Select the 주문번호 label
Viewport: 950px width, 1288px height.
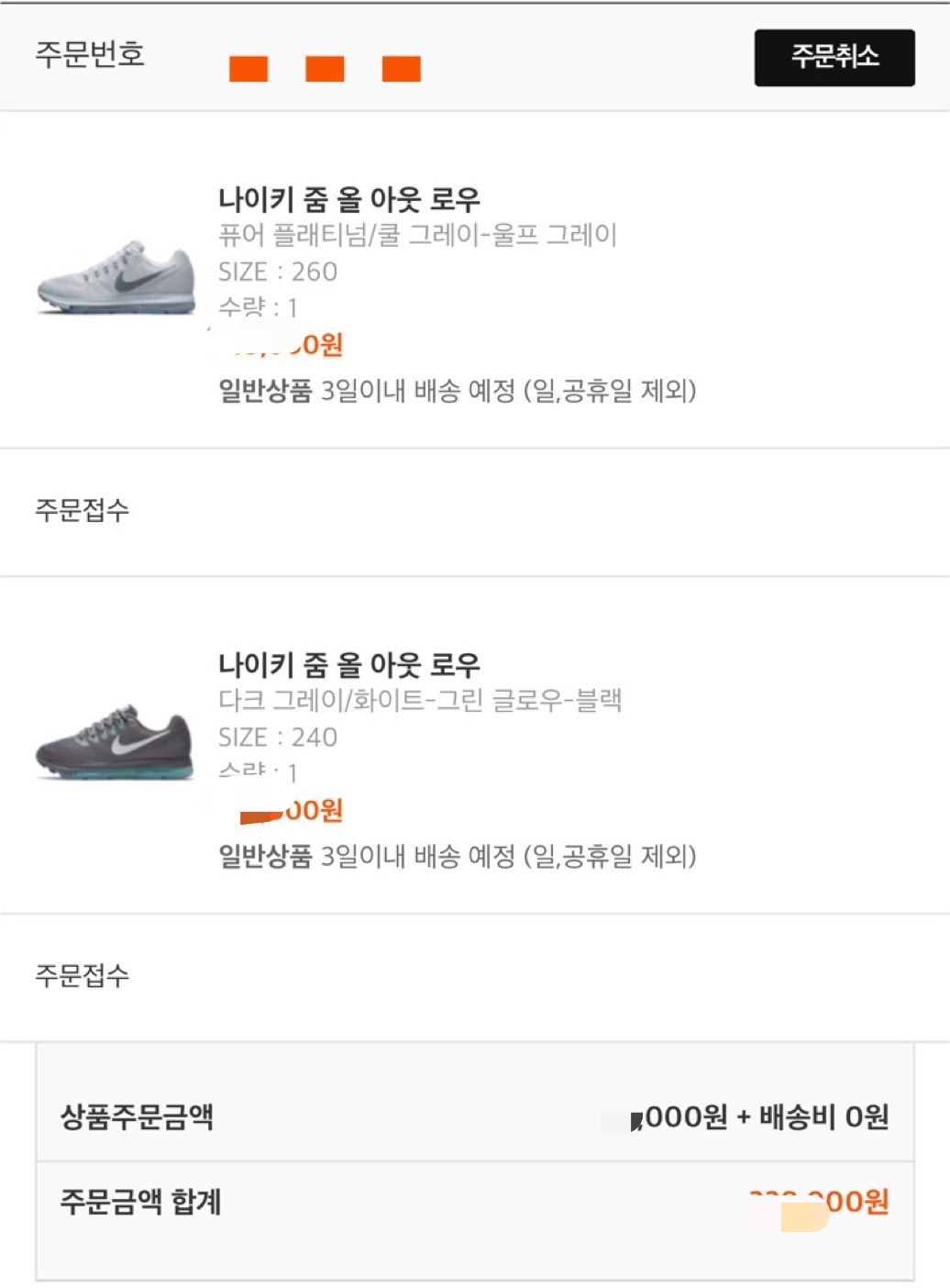click(x=90, y=54)
